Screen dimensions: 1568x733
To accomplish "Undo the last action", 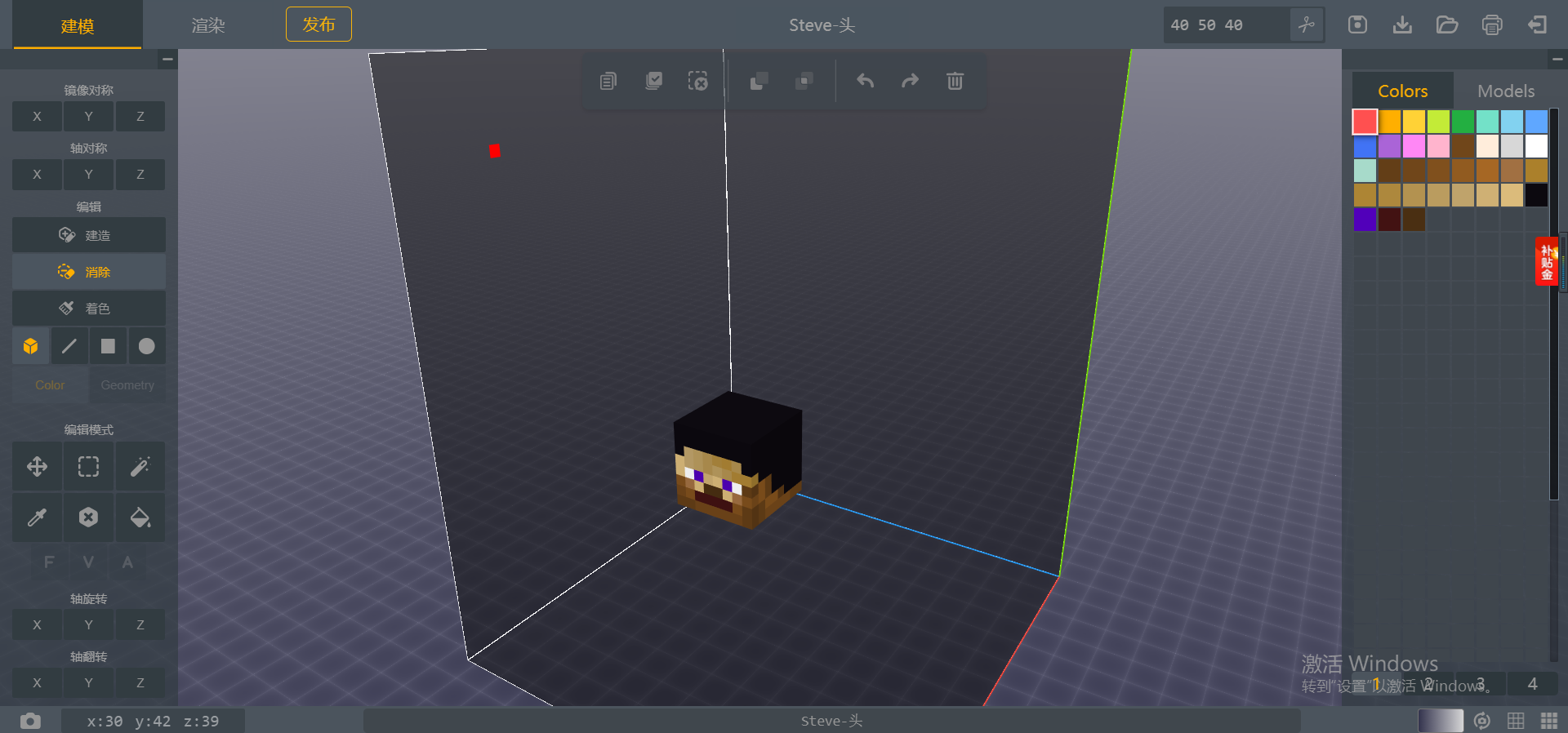I will pos(866,81).
